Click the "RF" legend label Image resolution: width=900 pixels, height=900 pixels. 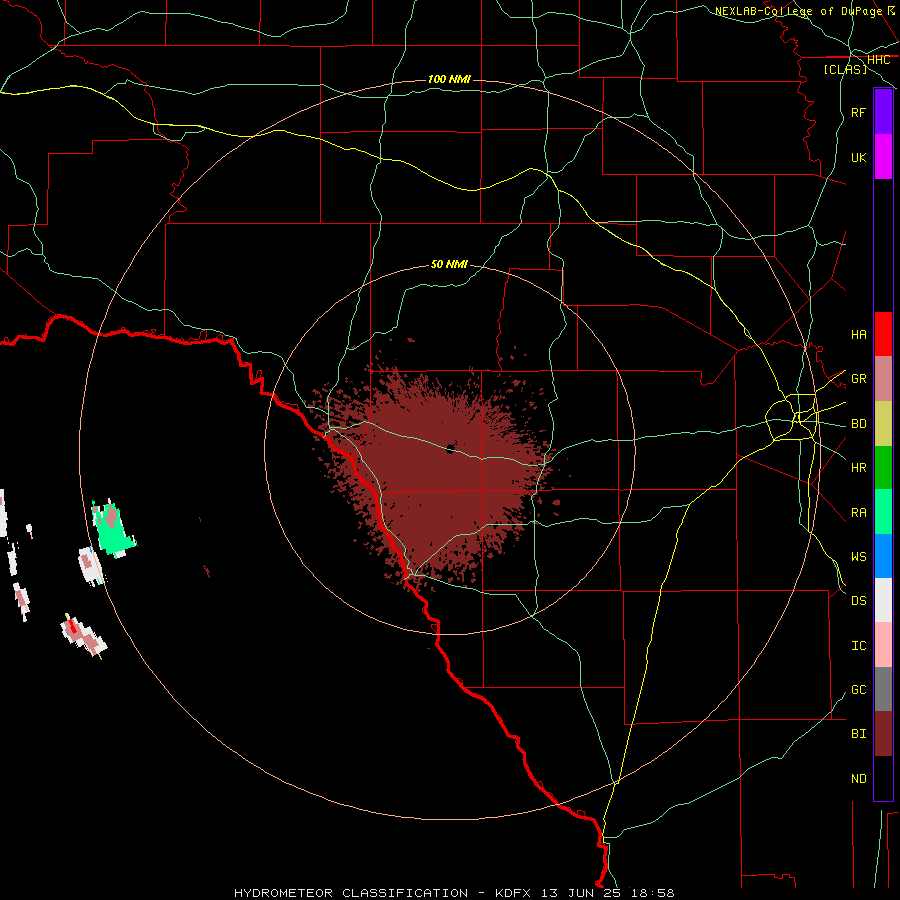[x=859, y=112]
